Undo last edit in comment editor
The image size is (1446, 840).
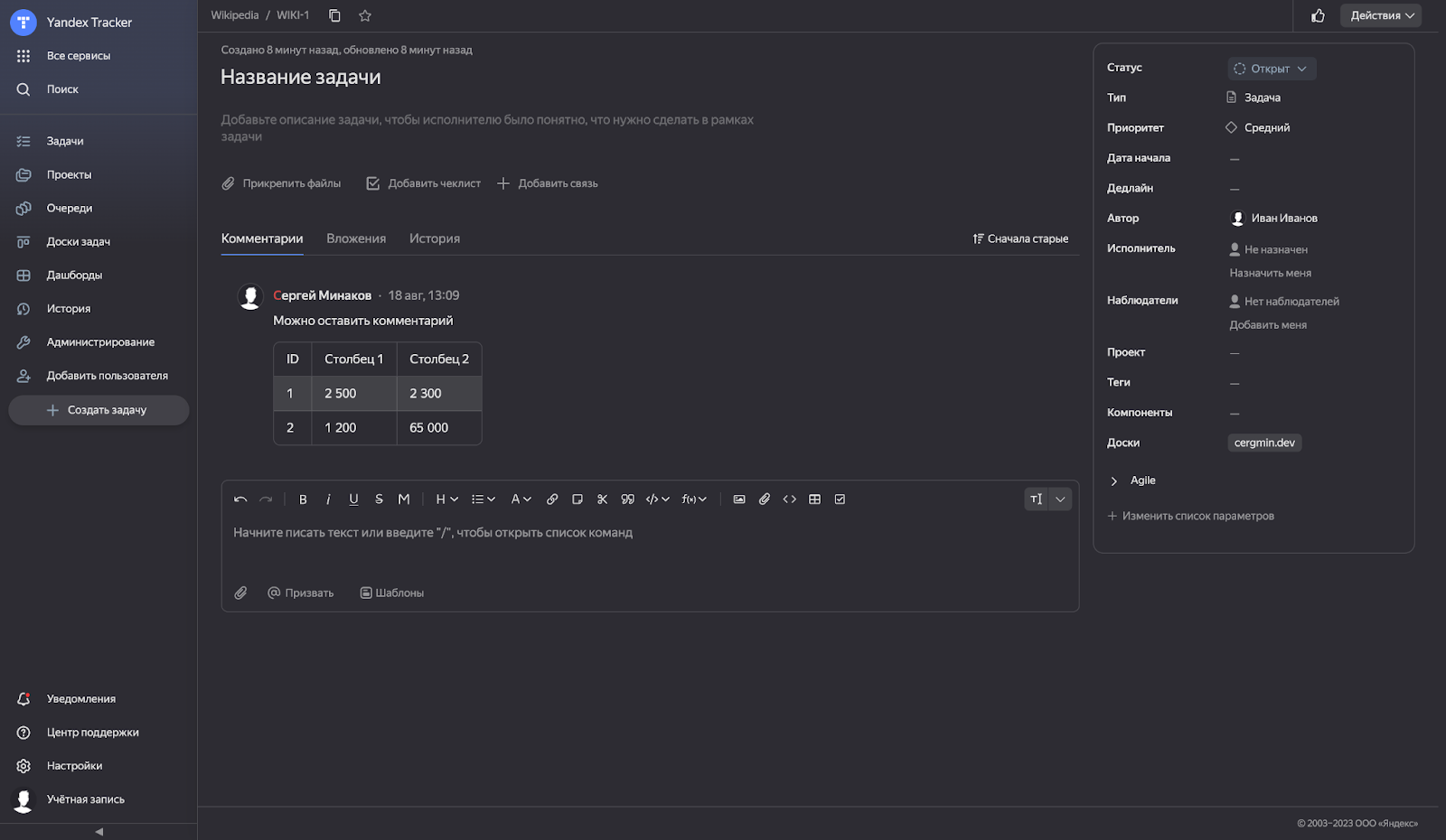240,499
